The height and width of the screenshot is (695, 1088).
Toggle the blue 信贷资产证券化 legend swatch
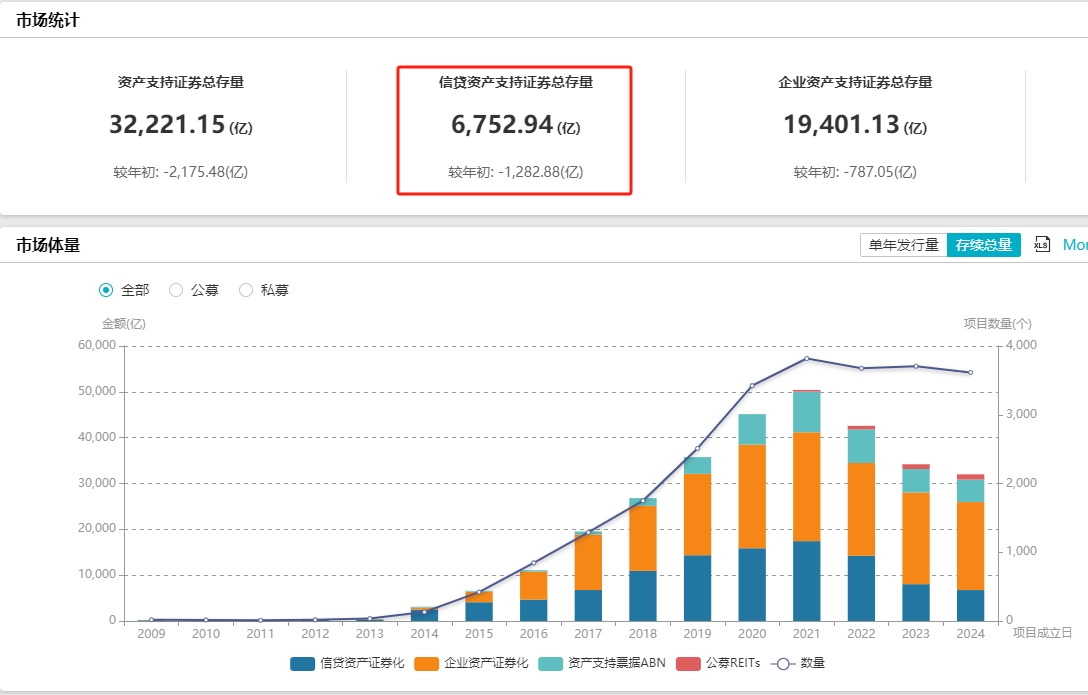point(303,663)
